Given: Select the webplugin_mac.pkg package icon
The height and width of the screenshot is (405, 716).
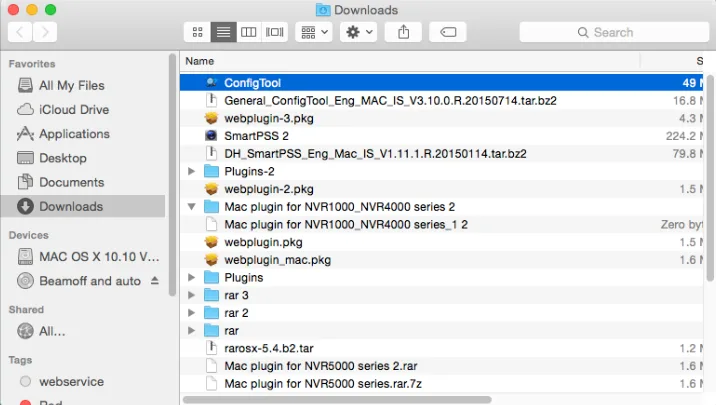Looking at the screenshot, I should [x=211, y=260].
